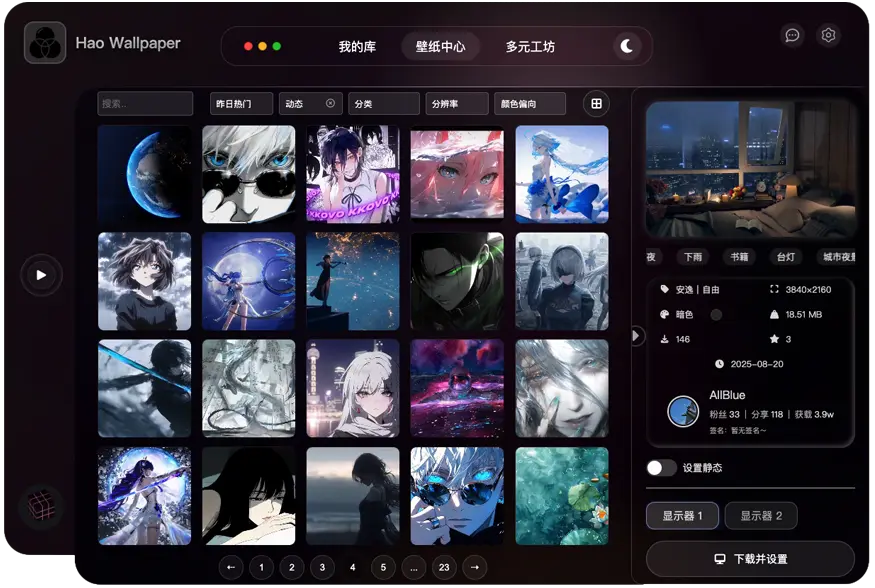Open settings via the gear icon
875x588 pixels.
coord(828,36)
